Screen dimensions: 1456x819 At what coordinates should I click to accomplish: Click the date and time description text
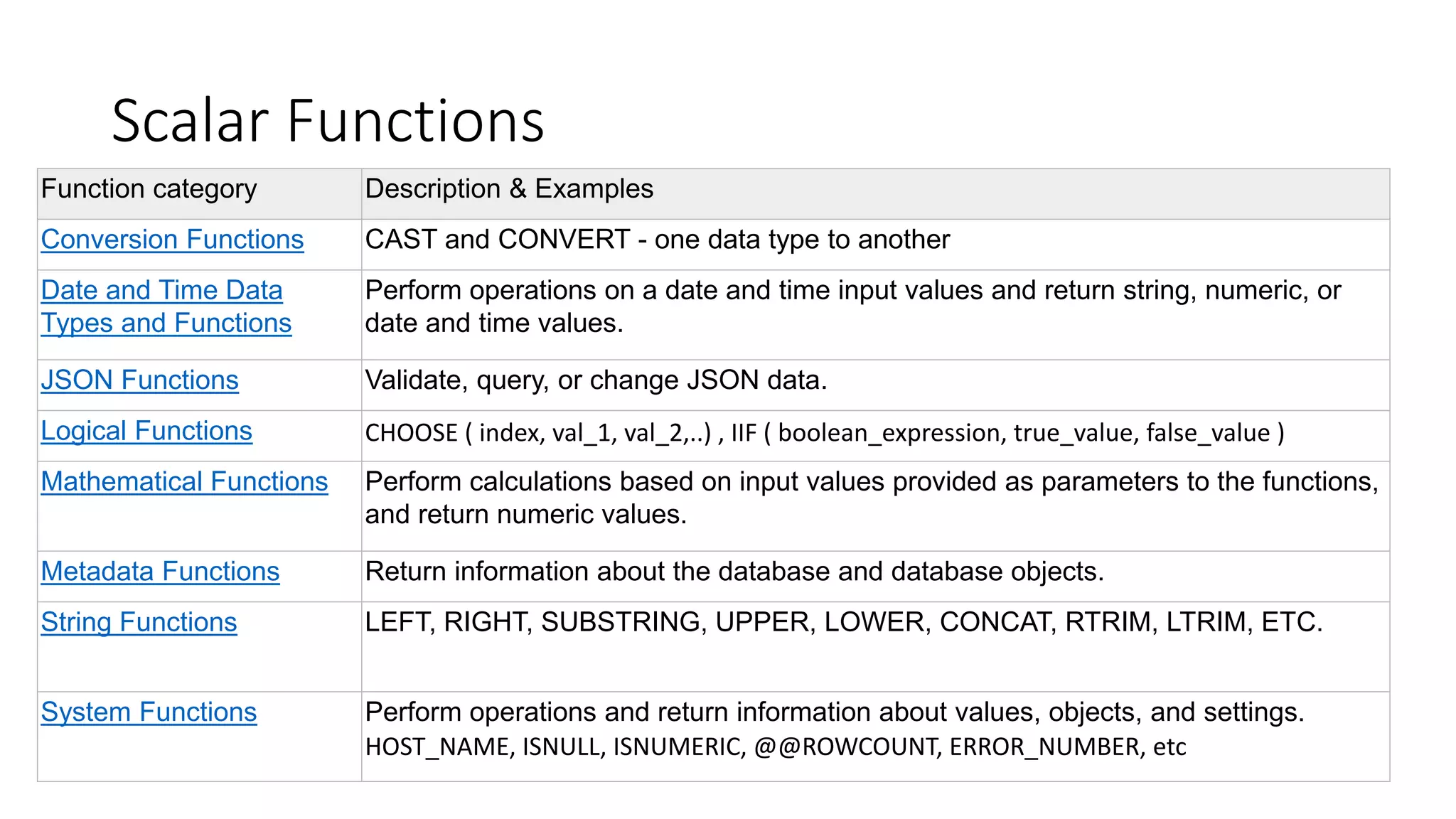[853, 306]
